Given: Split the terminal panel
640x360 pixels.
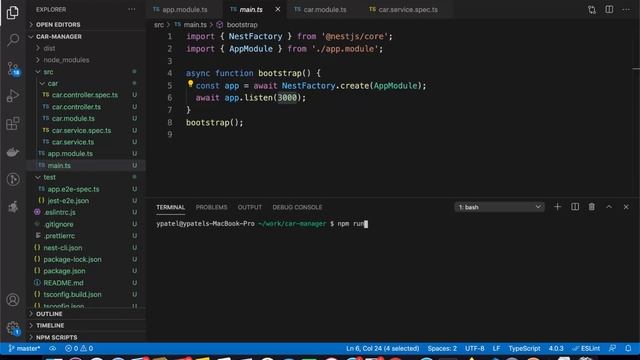Looking at the screenshot, I should tap(575, 207).
